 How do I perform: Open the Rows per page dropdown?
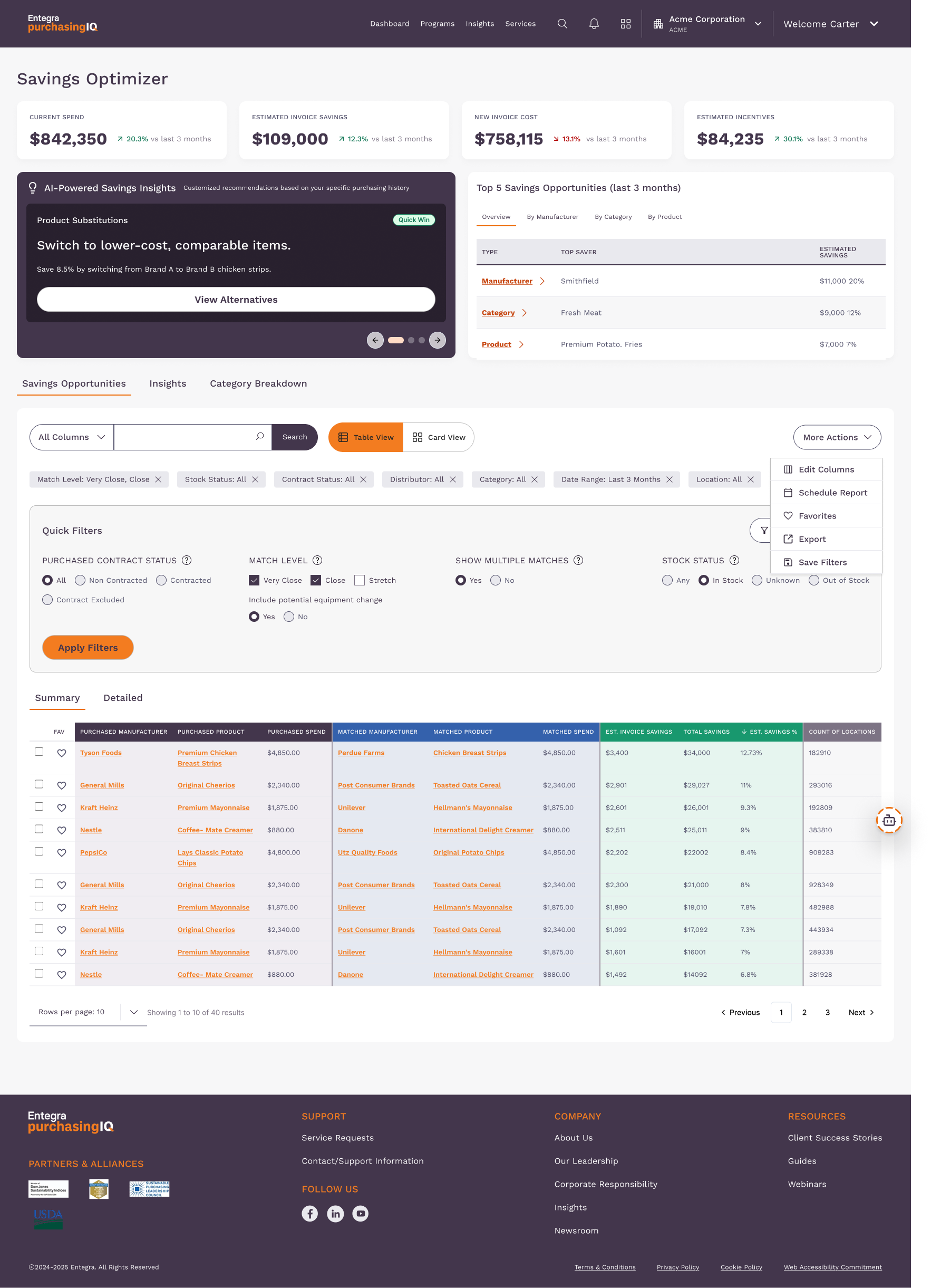coord(133,1012)
